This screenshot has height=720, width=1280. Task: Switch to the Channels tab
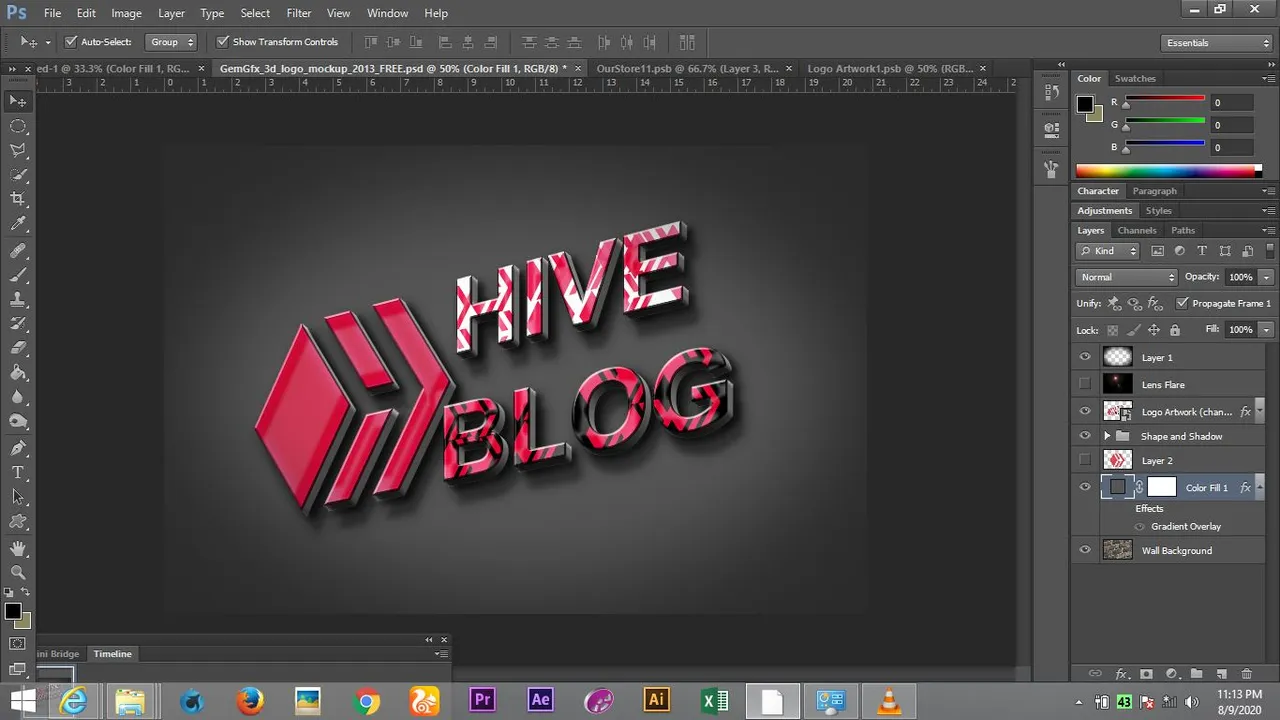pyautogui.click(x=1137, y=230)
